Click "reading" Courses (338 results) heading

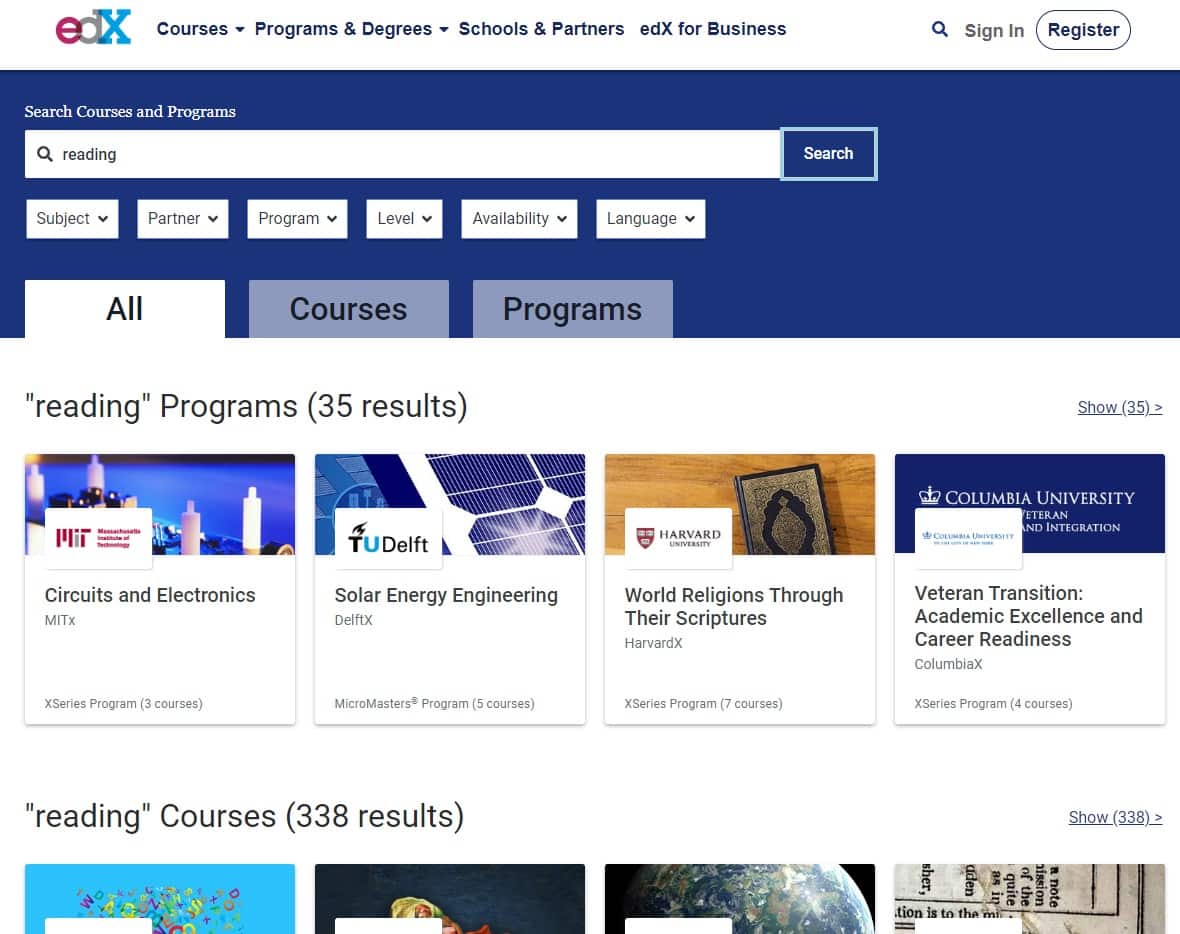(x=245, y=817)
